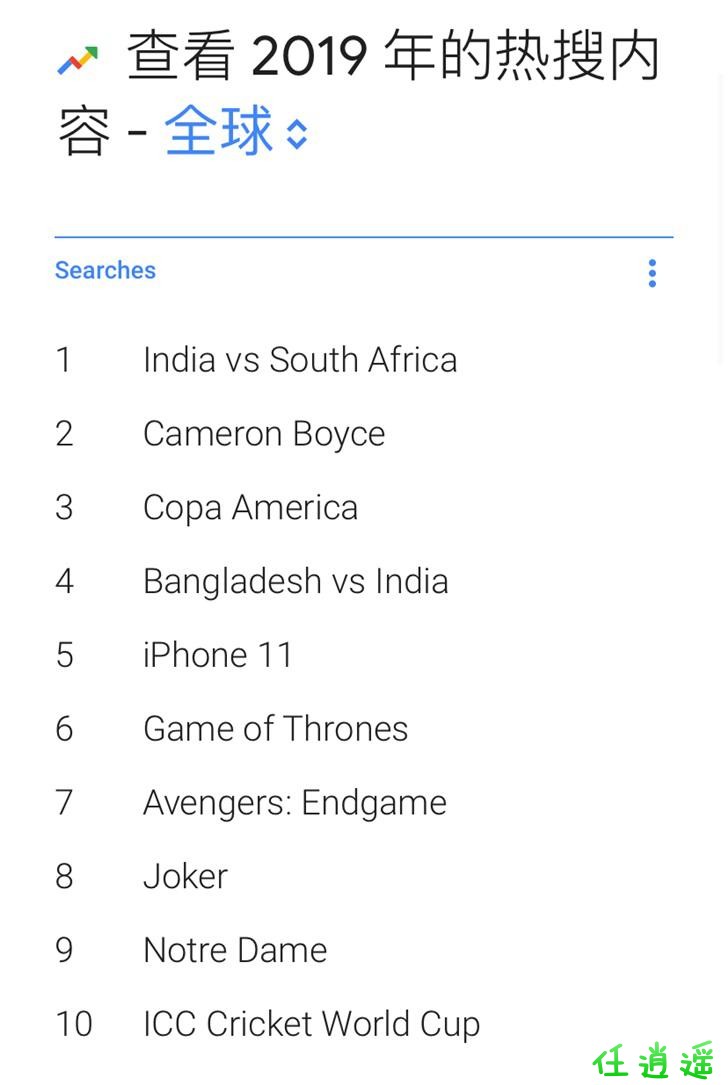Select Avengers: Endgame in the list
The height and width of the screenshot is (1085, 728).
point(295,803)
